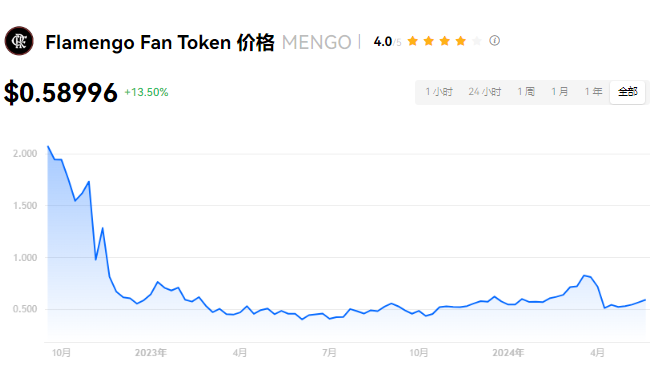The image size is (652, 379).
Task: Click the fourth orange rating star
Action: pyautogui.click(x=461, y=41)
